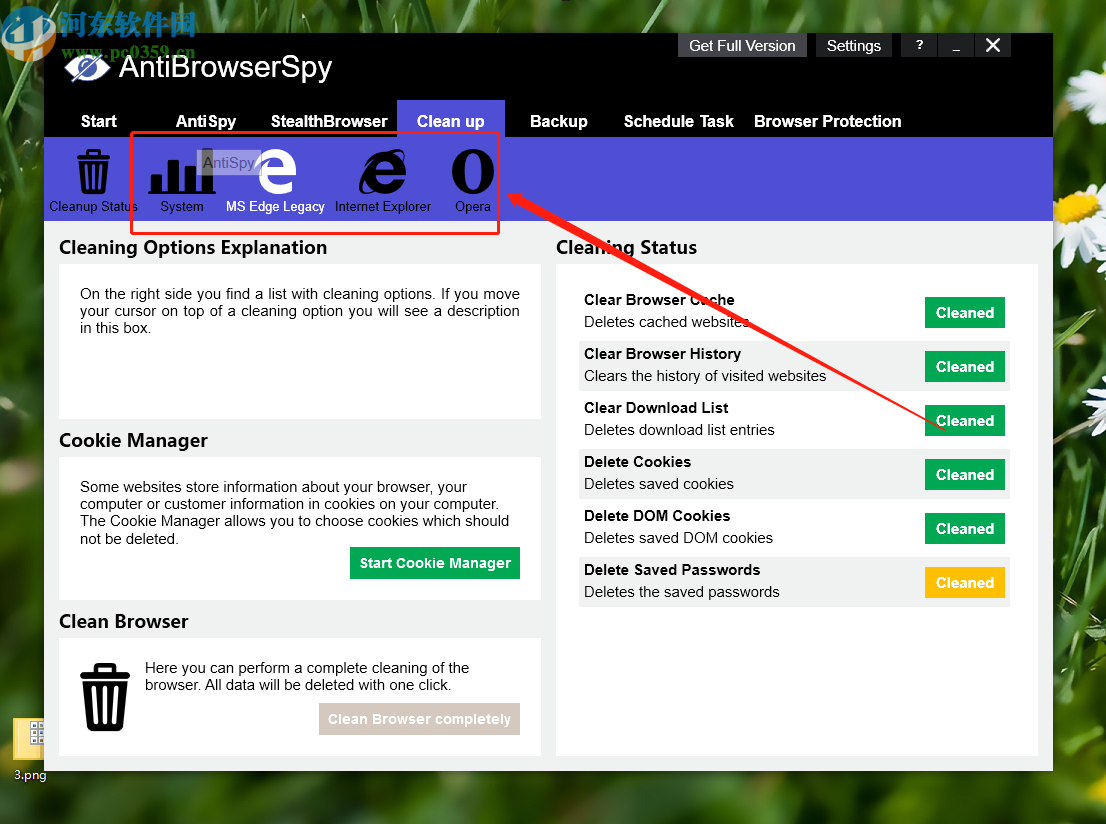Viewport: 1106px width, 824px height.
Task: Start the Cookie Manager
Action: click(434, 563)
